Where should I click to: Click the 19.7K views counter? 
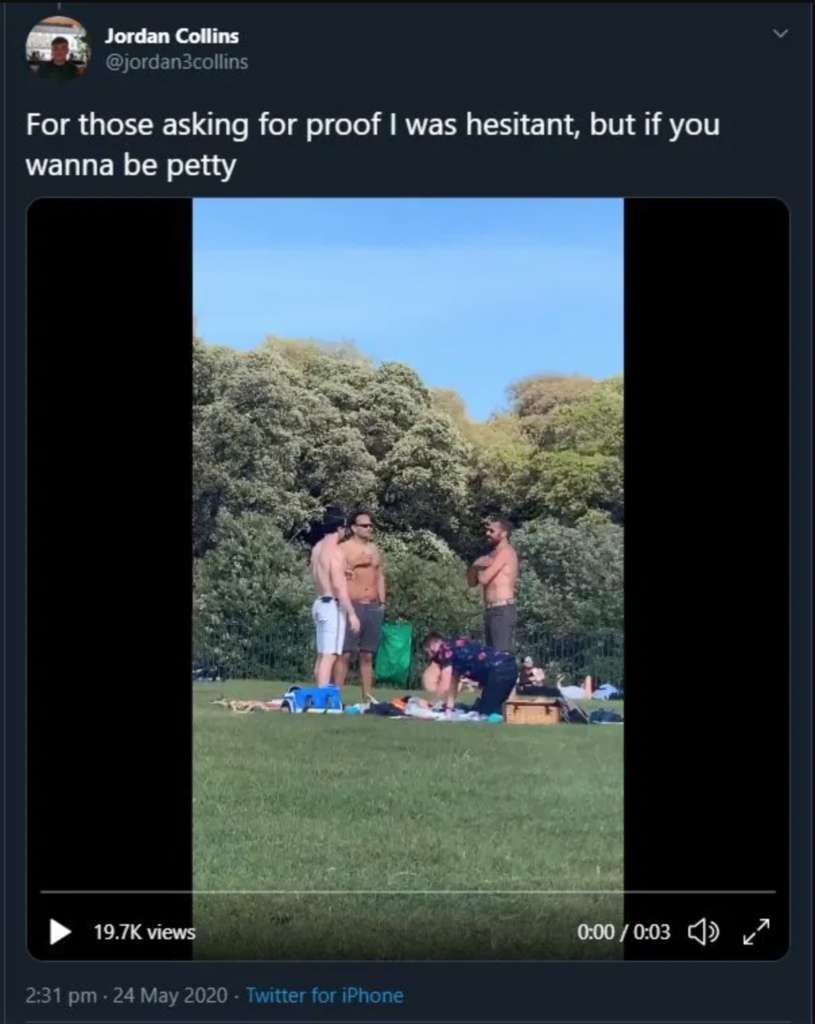144,932
